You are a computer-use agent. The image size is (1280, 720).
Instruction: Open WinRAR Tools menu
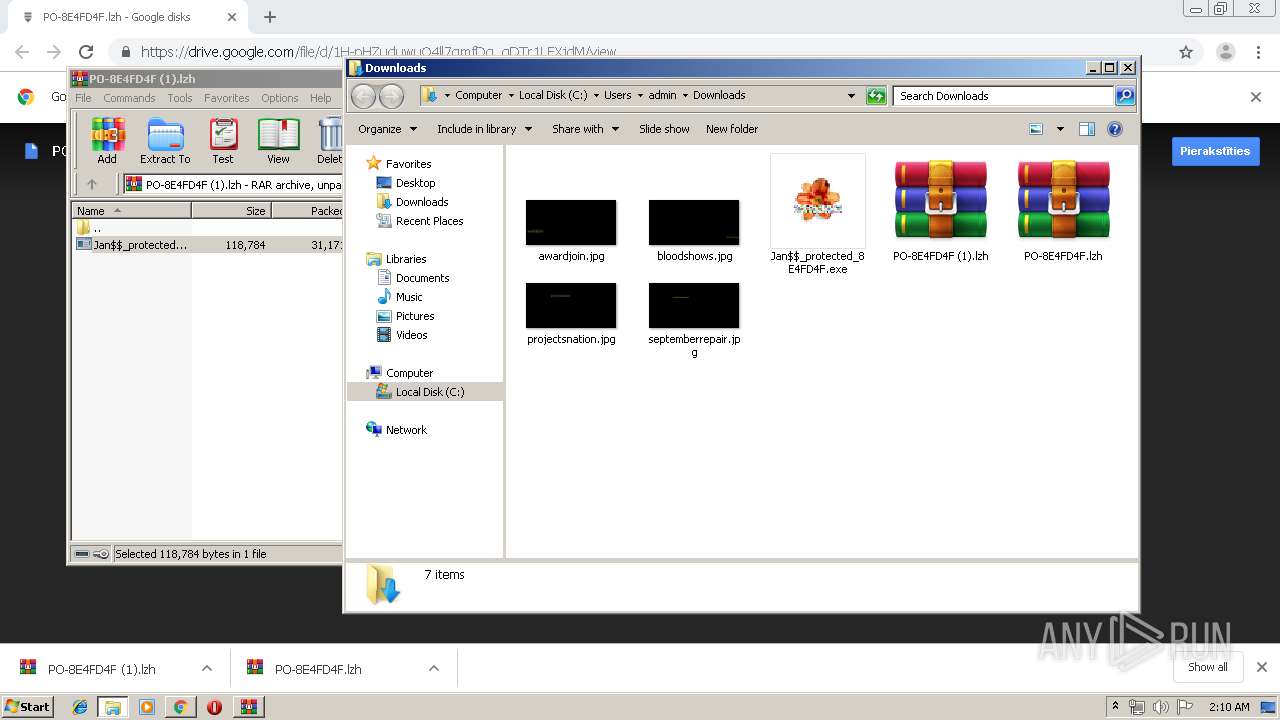pyautogui.click(x=180, y=98)
